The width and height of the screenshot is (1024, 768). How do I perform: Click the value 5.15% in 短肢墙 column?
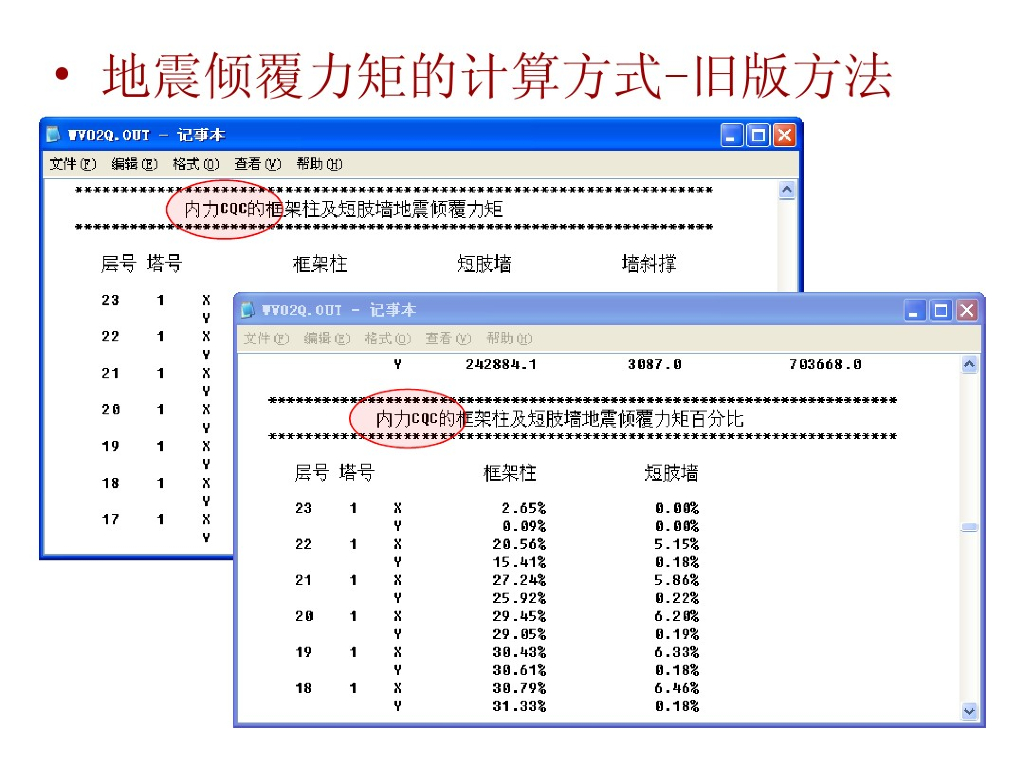pos(677,544)
